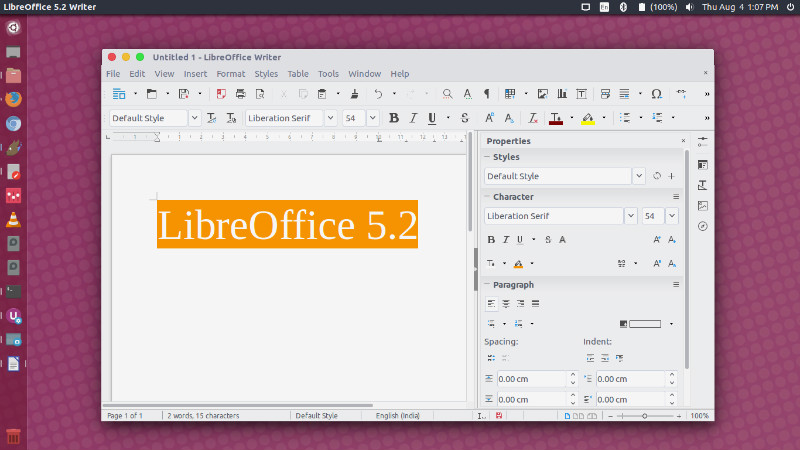
Task: Open the Edit menu
Action: (x=137, y=74)
